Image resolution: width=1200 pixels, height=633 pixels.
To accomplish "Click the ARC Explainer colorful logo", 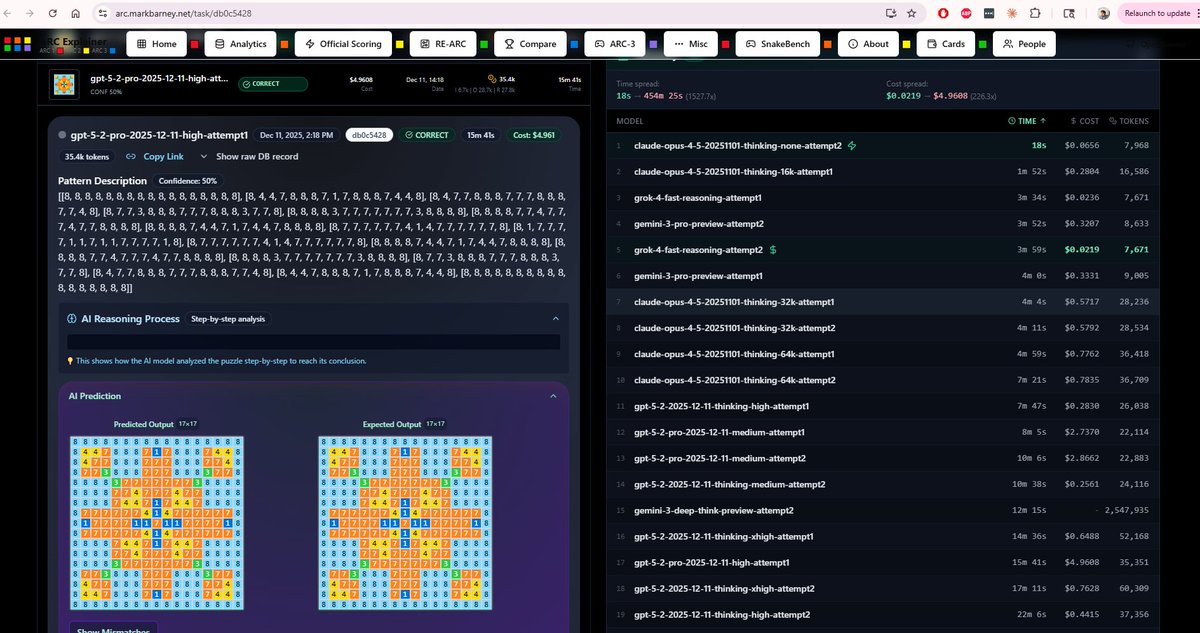I will [x=20, y=44].
